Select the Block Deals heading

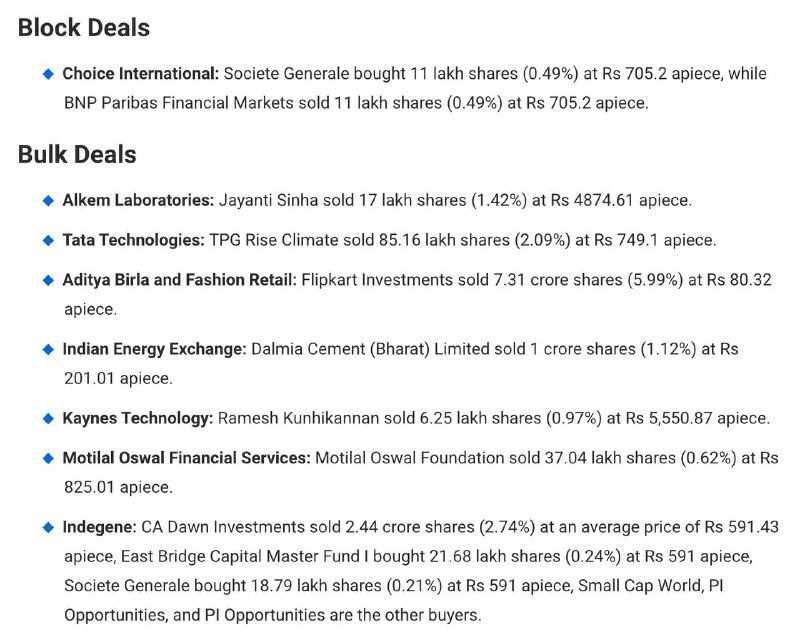[x=84, y=28]
